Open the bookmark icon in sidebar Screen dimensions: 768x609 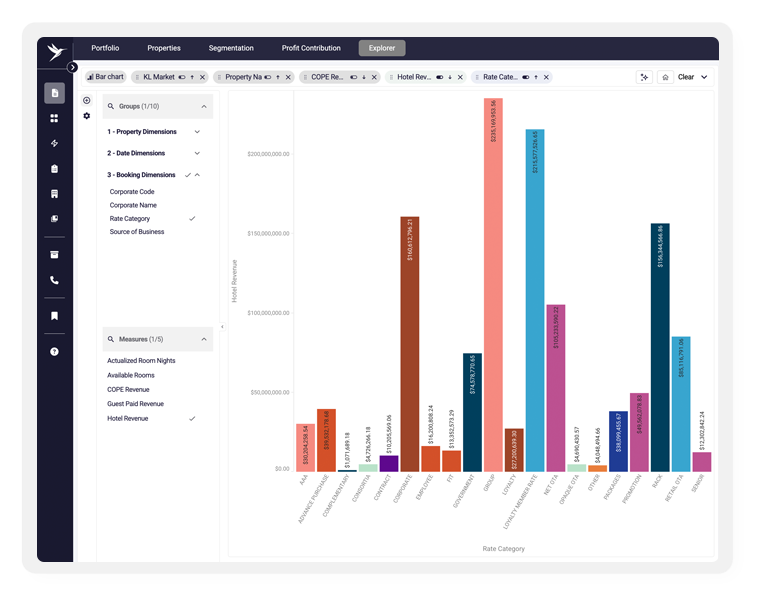(54, 316)
